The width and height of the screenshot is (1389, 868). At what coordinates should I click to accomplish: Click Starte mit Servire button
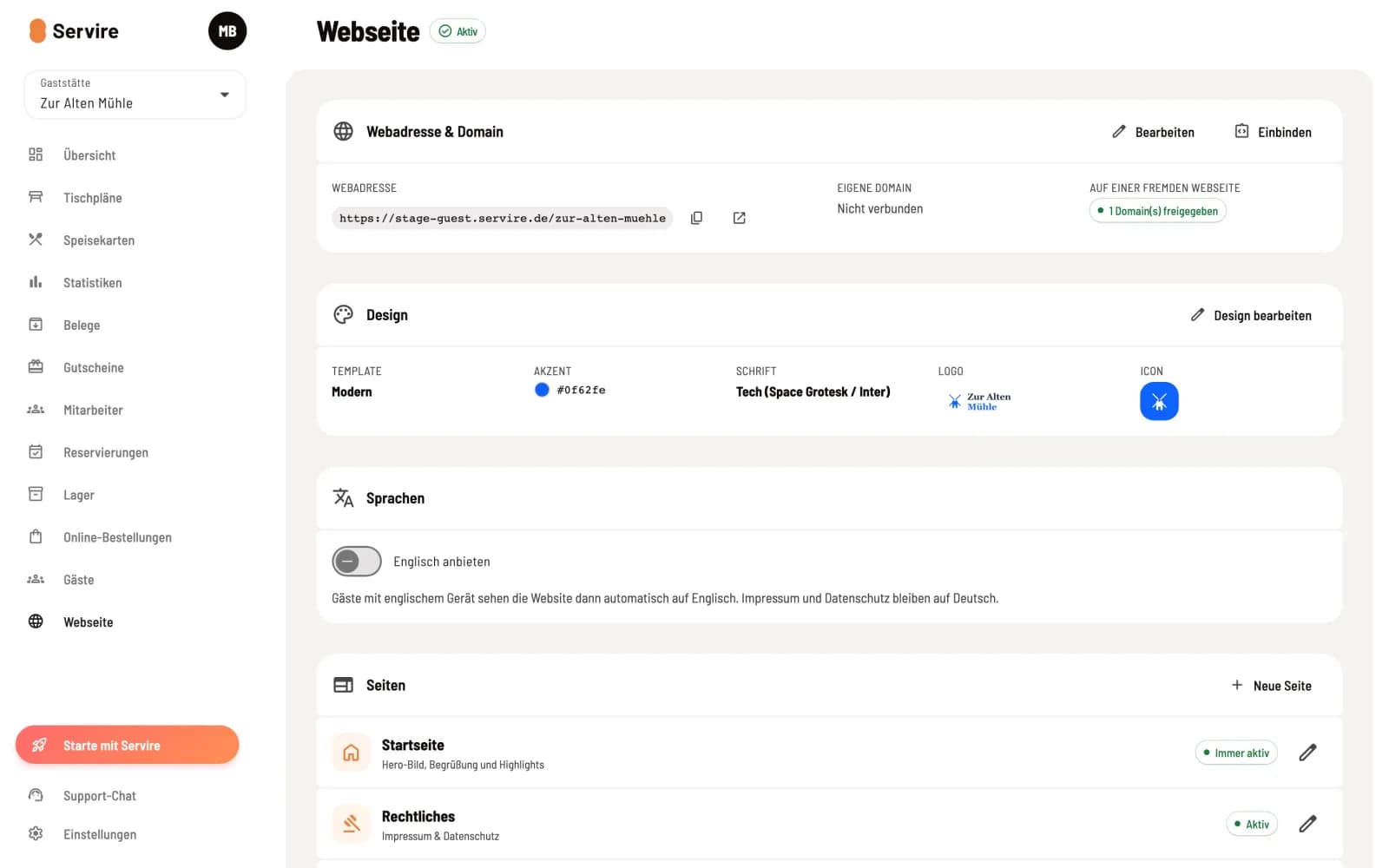click(127, 745)
